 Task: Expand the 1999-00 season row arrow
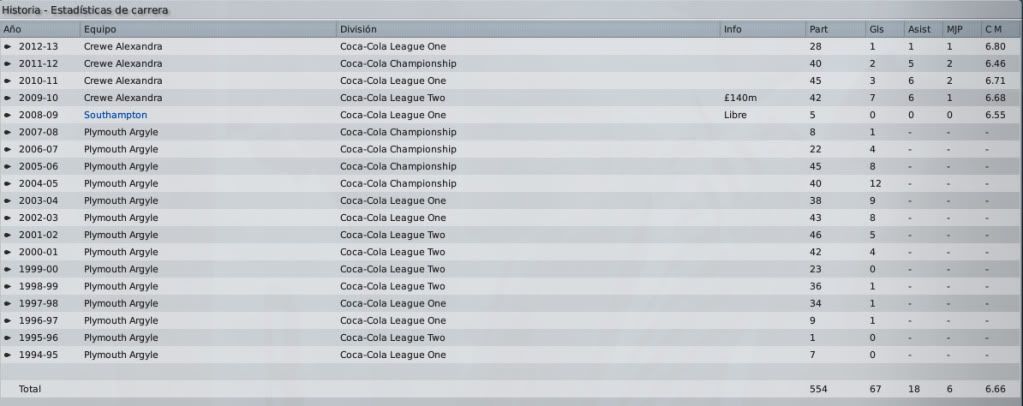pos(8,269)
